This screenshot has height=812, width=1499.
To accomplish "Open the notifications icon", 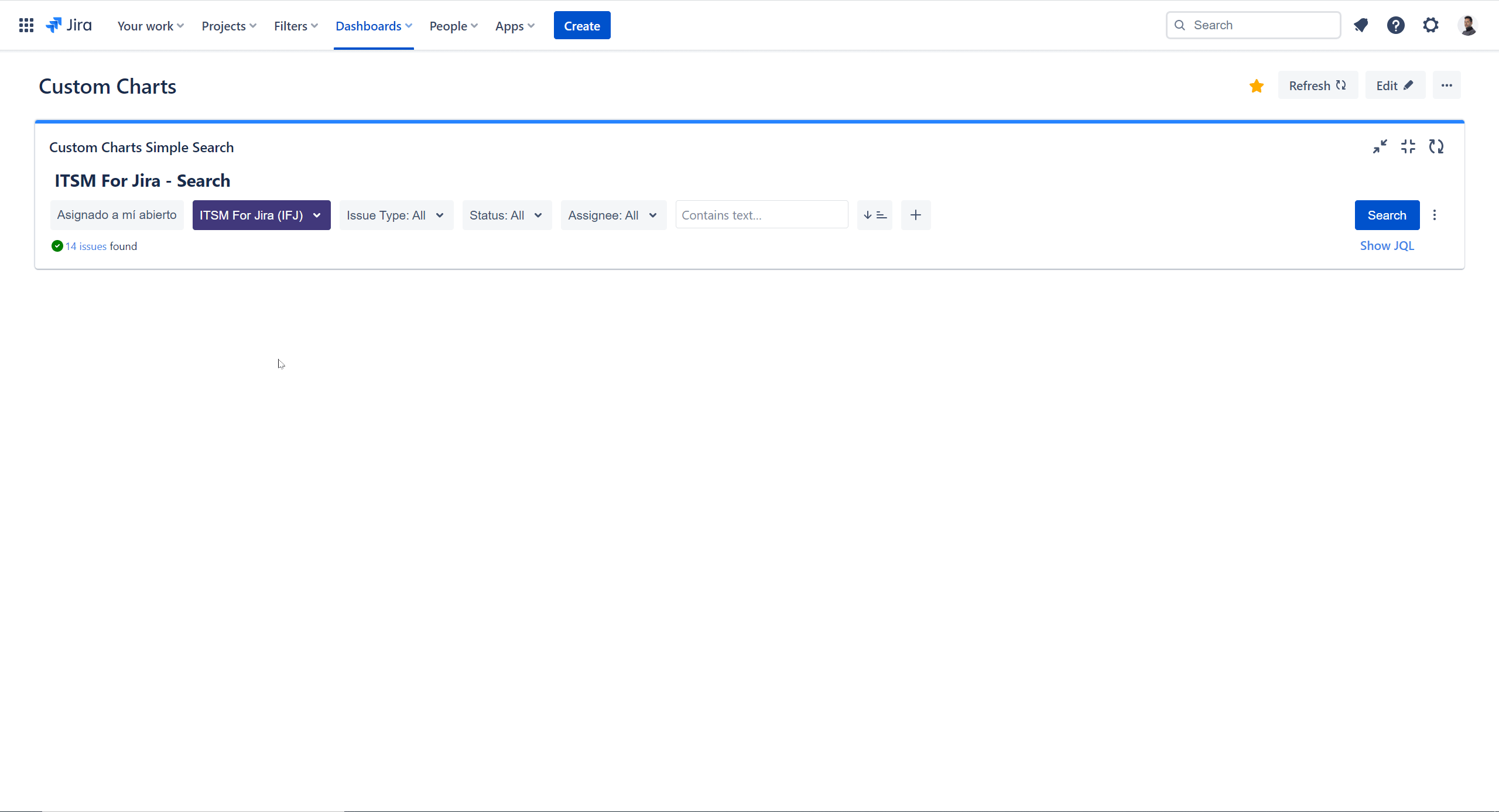I will coord(1361,25).
